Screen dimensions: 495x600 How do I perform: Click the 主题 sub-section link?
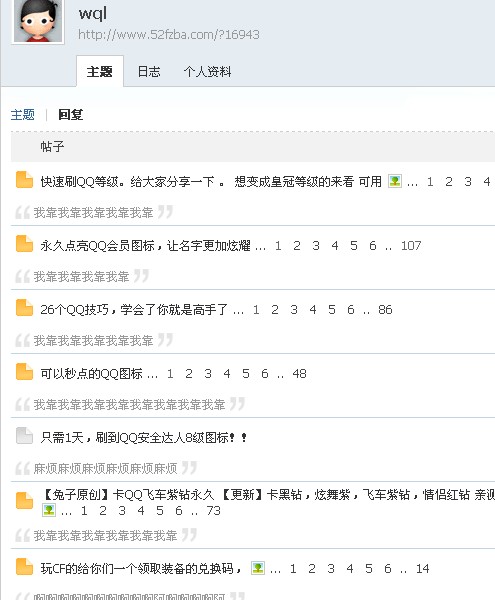(23, 114)
